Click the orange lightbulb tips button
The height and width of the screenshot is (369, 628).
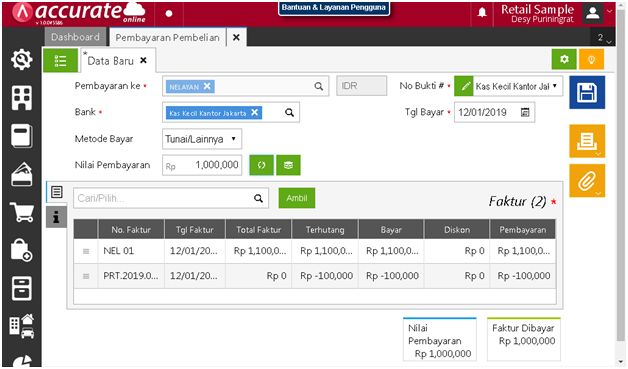coord(591,59)
